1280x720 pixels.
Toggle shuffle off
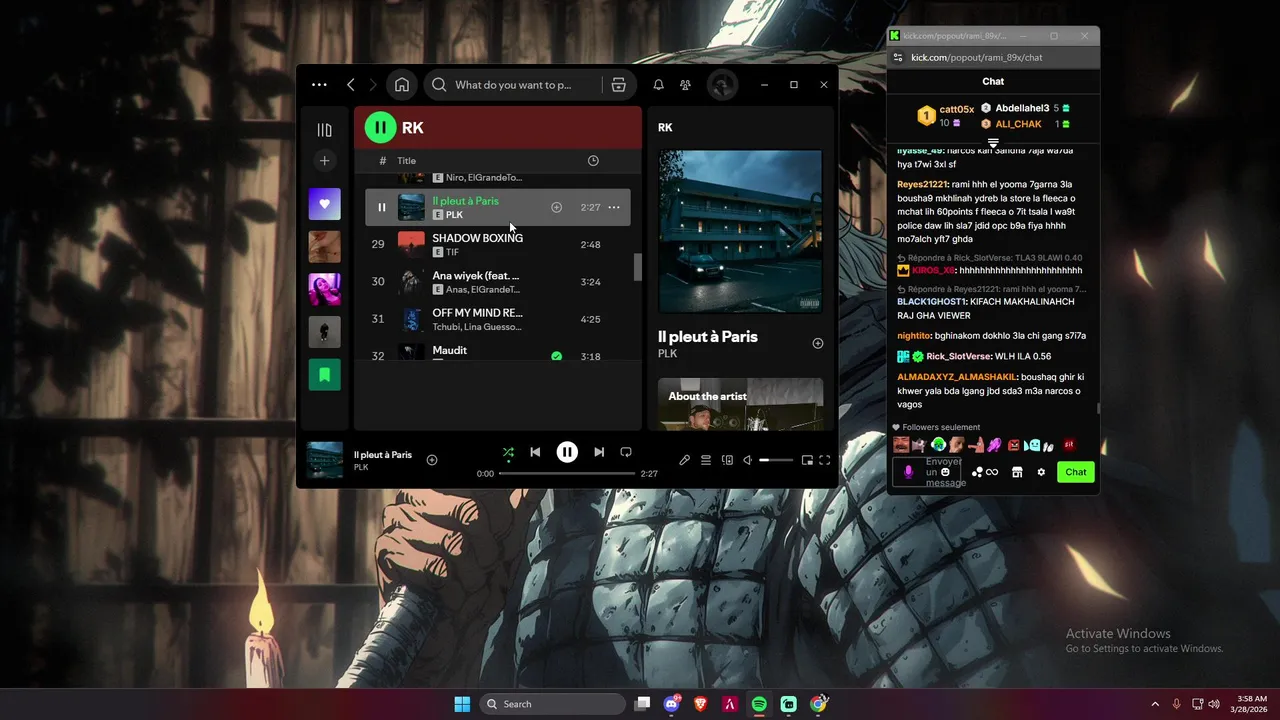508,452
